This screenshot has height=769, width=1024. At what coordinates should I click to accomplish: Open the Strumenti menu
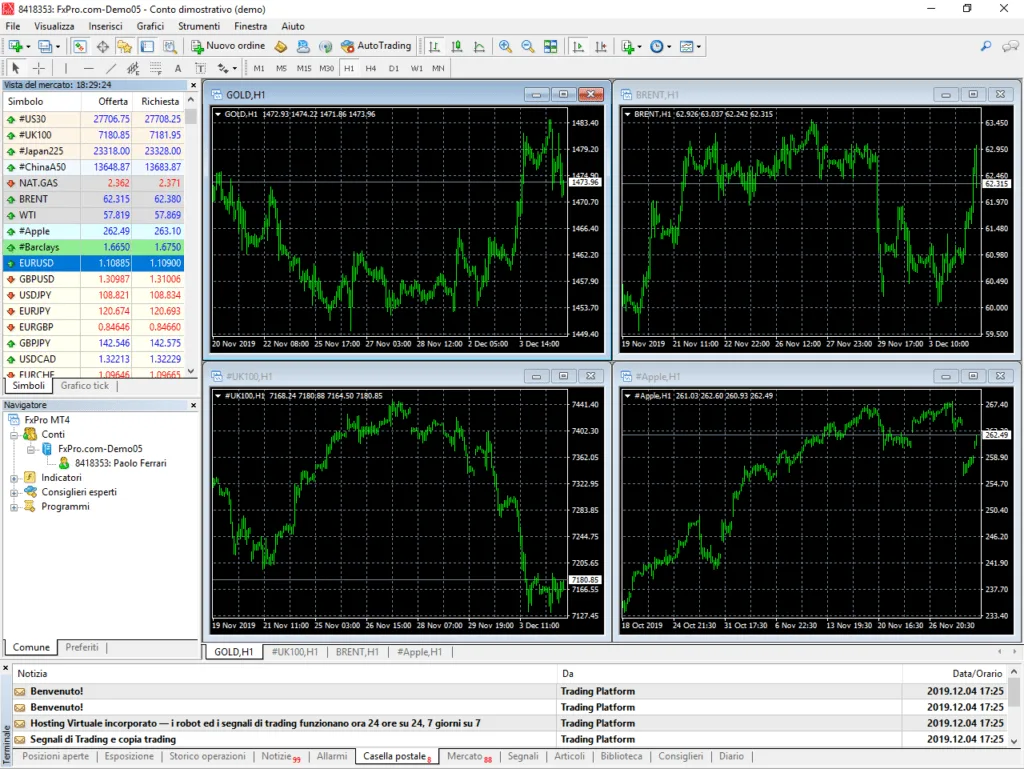[x=199, y=26]
